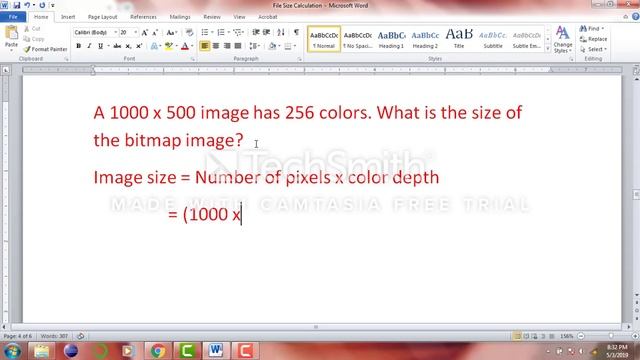This screenshot has height=360, width=640.
Task: Toggle Print Layout view in status bar
Action: pyautogui.click(x=518, y=336)
